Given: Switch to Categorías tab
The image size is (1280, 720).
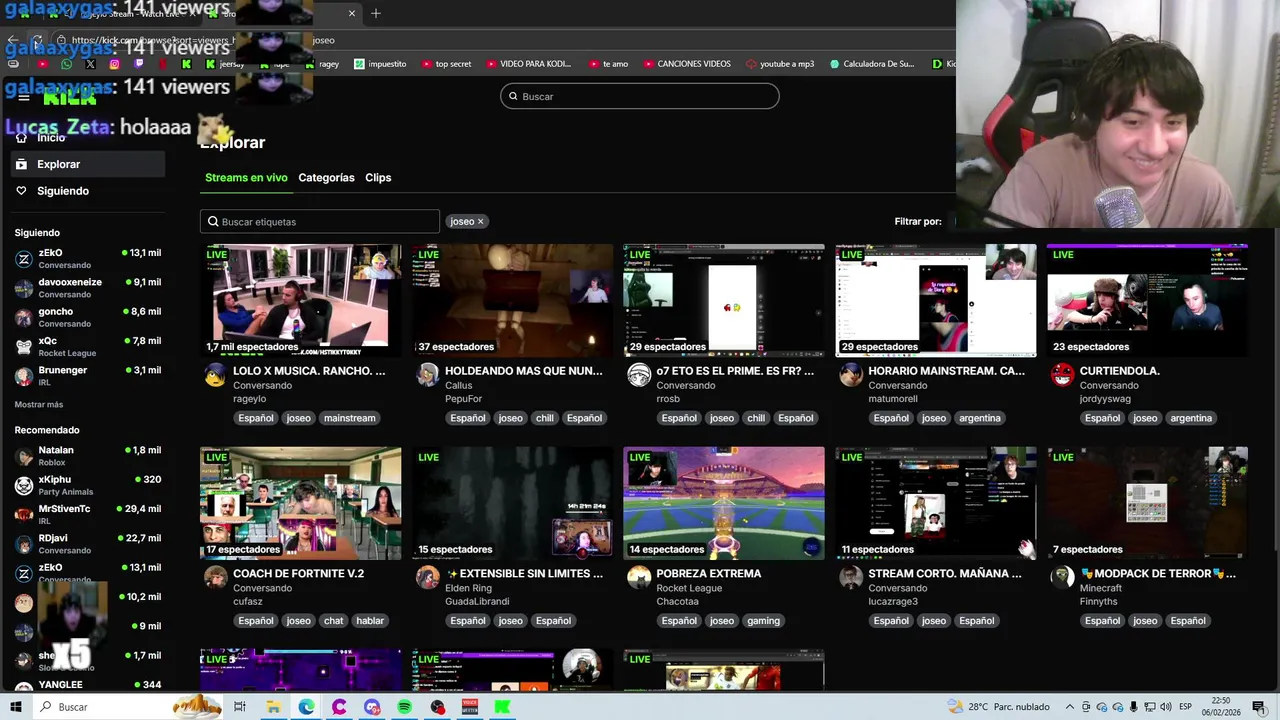Looking at the screenshot, I should coord(326,178).
